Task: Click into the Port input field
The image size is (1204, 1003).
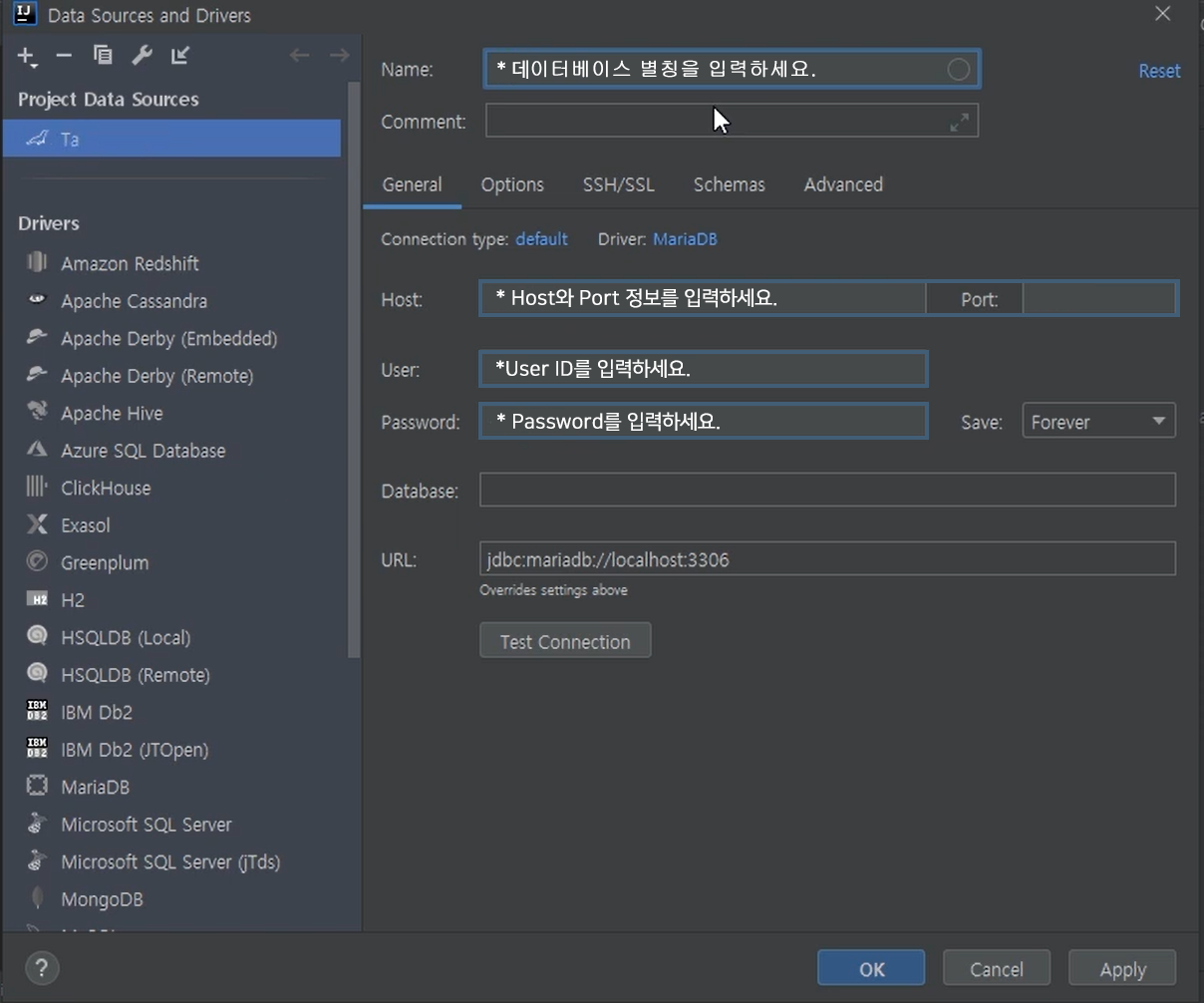Action: (x=1099, y=298)
